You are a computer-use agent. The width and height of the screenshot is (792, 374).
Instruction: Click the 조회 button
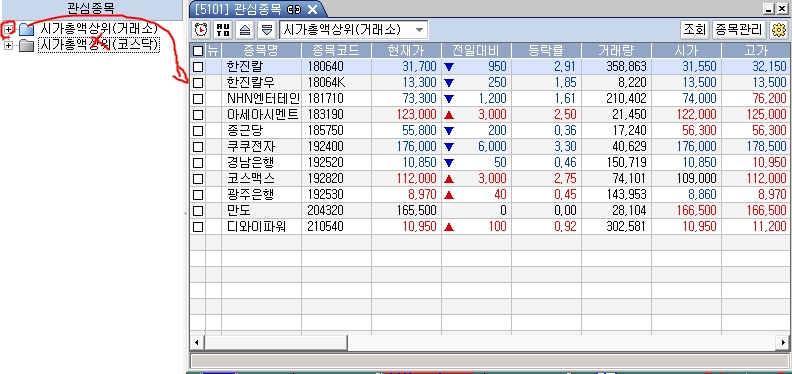point(695,30)
